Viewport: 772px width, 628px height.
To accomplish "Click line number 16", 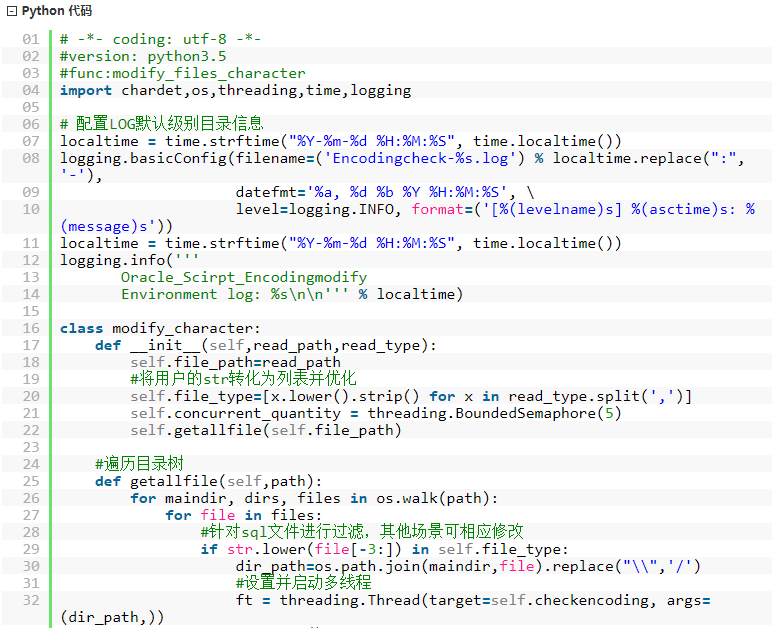I will pyautogui.click(x=31, y=328).
